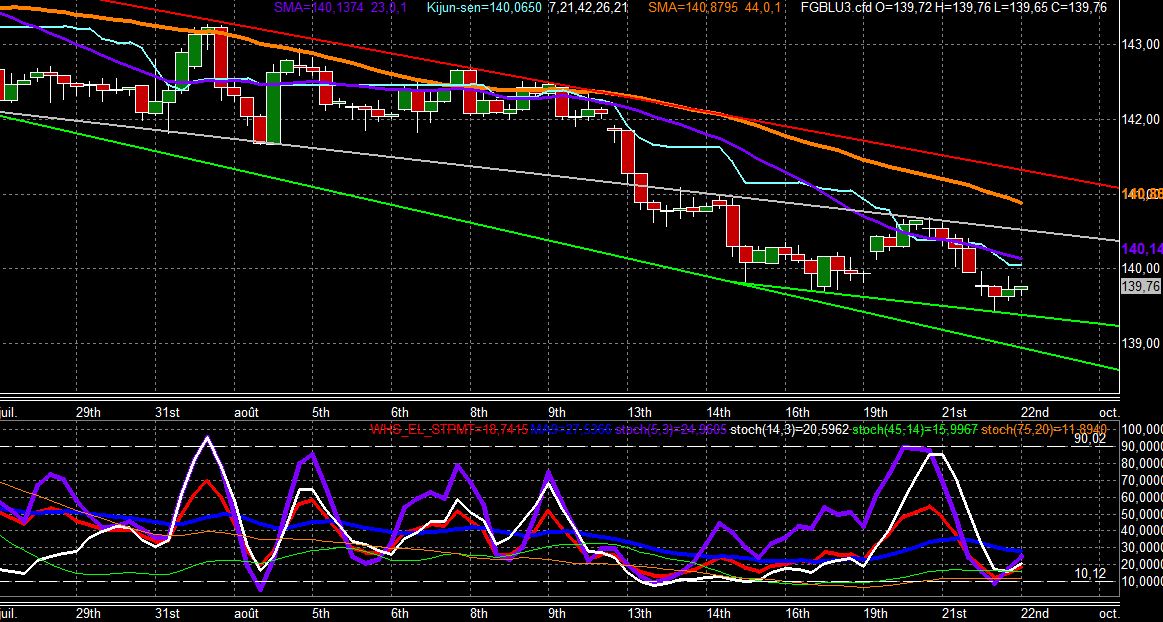This screenshot has width=1163, height=622.
Task: Click '29th' on the price chart's date axis
Action: tap(88, 412)
